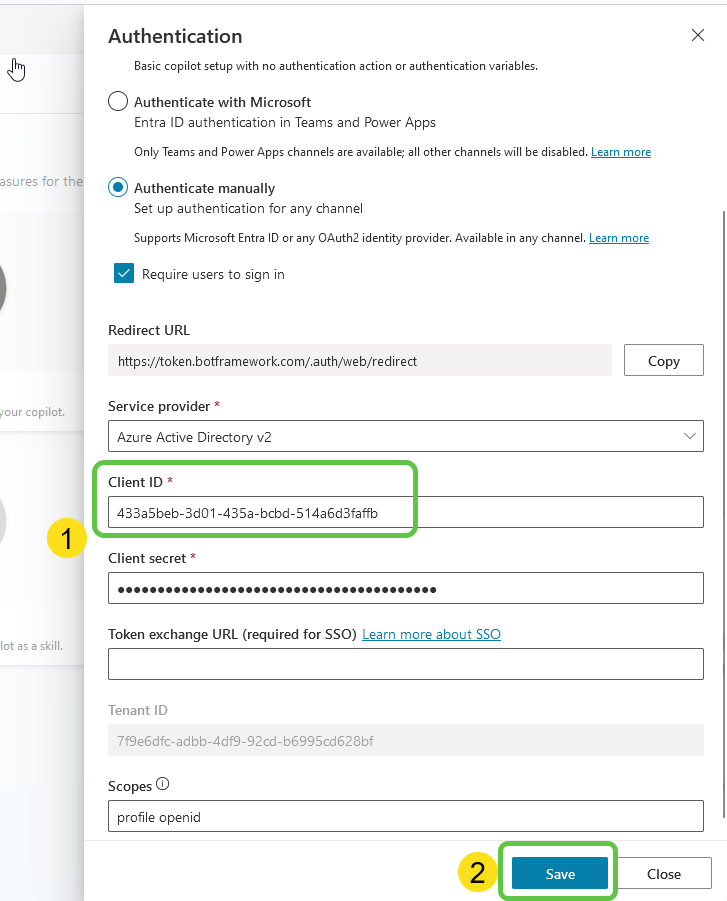This screenshot has height=901, width=727.
Task: Click the Close button at bottom
Action: [663, 874]
